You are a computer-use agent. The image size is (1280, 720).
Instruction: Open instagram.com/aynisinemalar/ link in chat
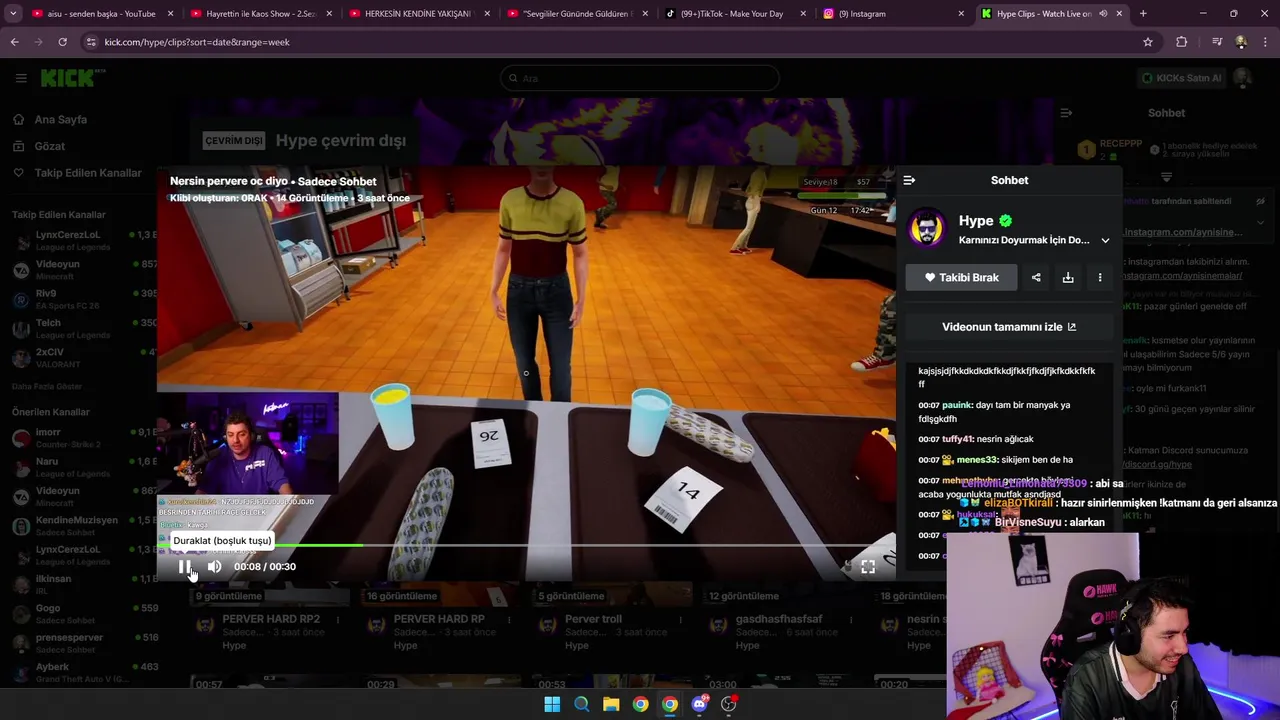1183,275
